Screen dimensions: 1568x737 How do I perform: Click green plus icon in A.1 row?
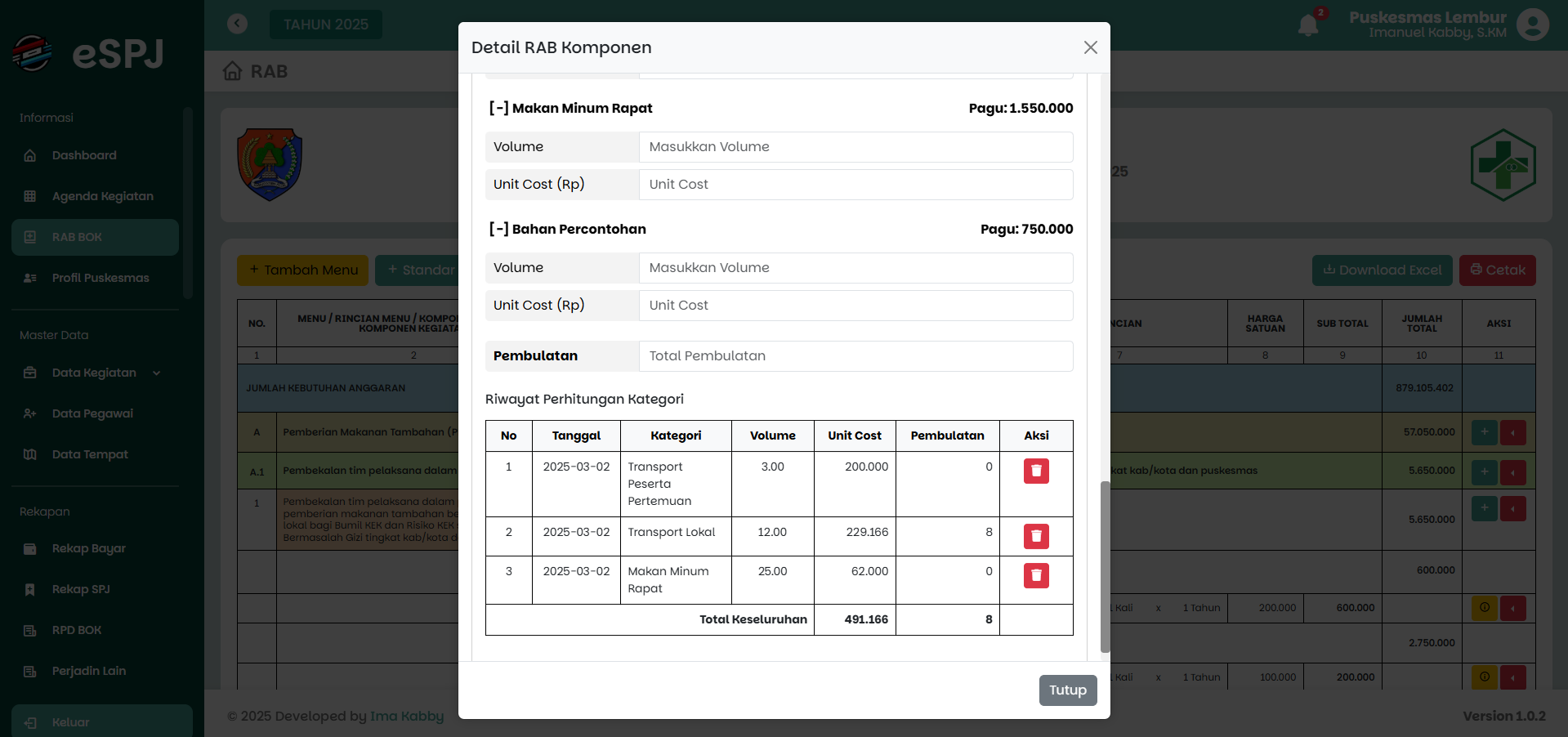pyautogui.click(x=1485, y=471)
